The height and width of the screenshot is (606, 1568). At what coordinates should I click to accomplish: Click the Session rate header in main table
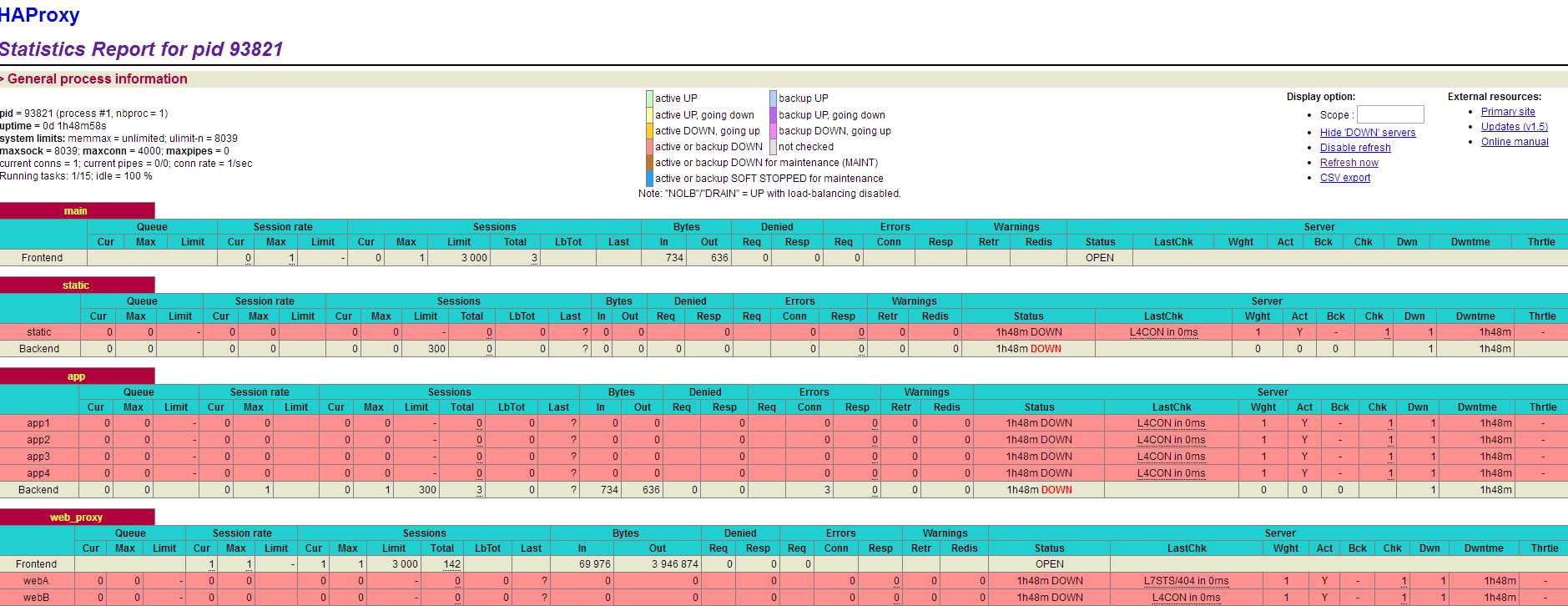[283, 227]
